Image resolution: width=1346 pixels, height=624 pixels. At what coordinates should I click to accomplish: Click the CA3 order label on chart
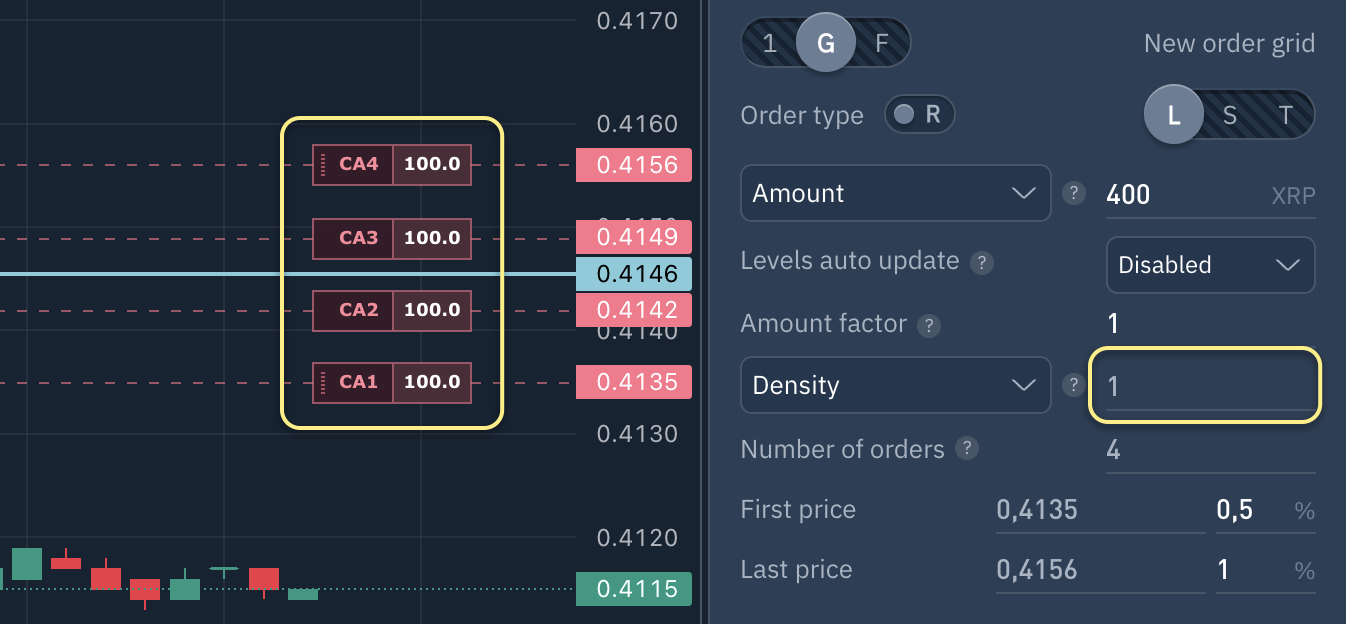358,238
